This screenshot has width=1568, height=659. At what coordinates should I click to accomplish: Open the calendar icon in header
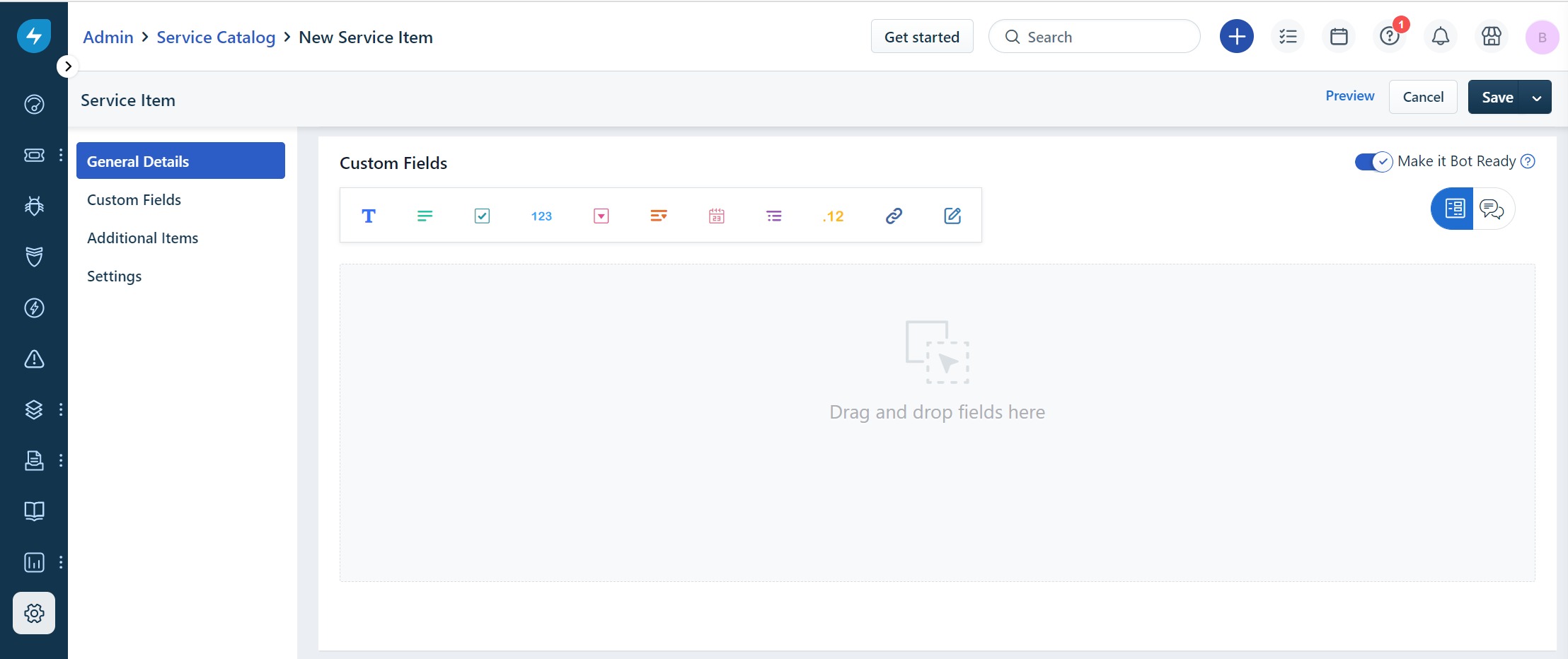coord(1339,36)
